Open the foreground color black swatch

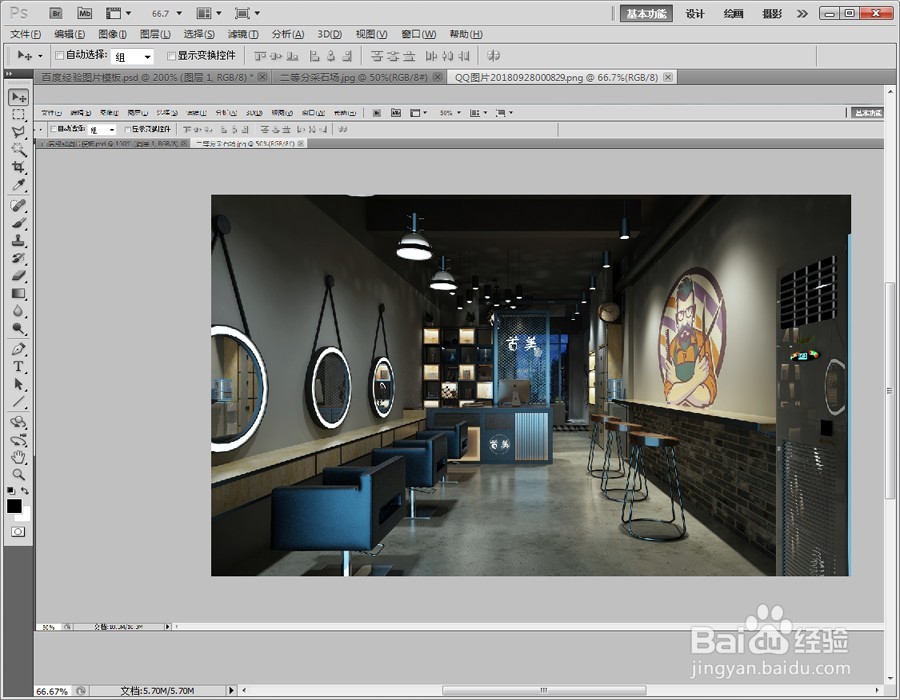pos(13,505)
